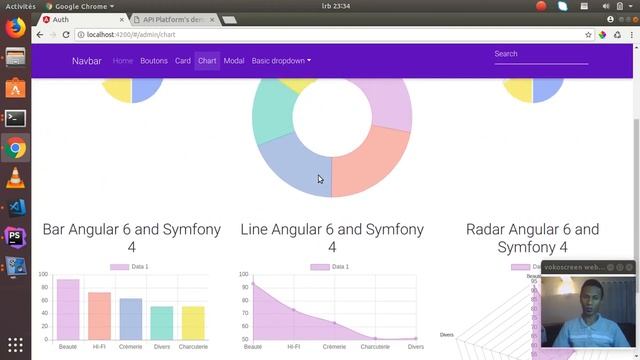
Task: Open the clock calendar showing 23:34
Action: [336, 6]
